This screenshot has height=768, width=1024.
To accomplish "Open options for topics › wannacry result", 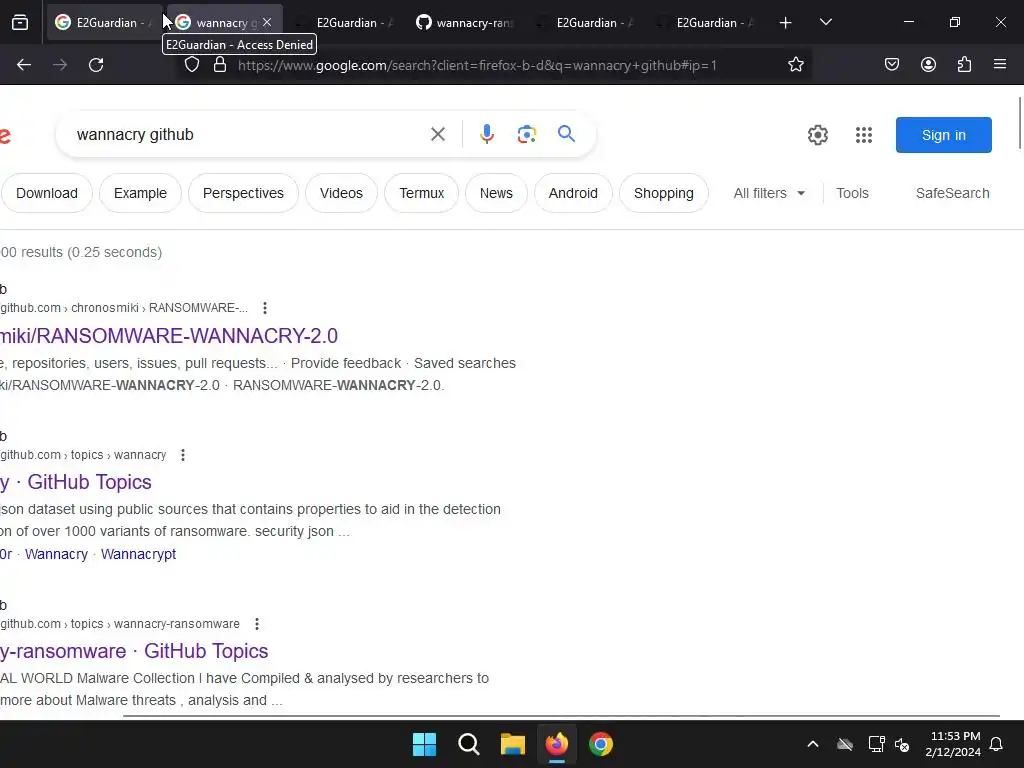I will [x=183, y=455].
